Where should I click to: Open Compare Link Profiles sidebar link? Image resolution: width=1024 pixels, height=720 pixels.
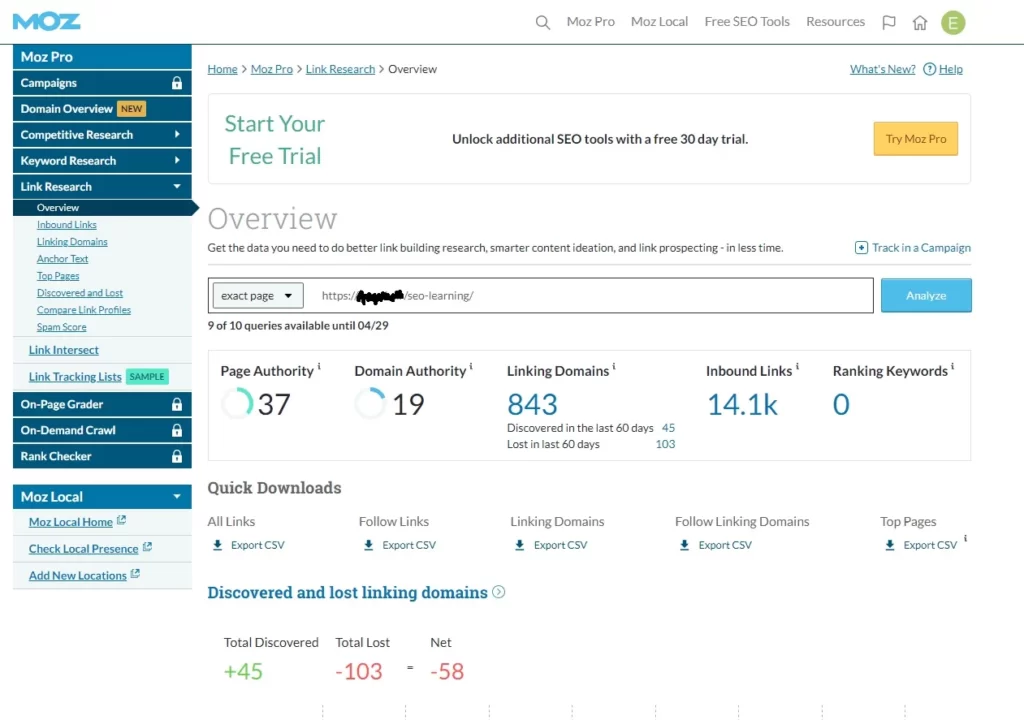[84, 310]
